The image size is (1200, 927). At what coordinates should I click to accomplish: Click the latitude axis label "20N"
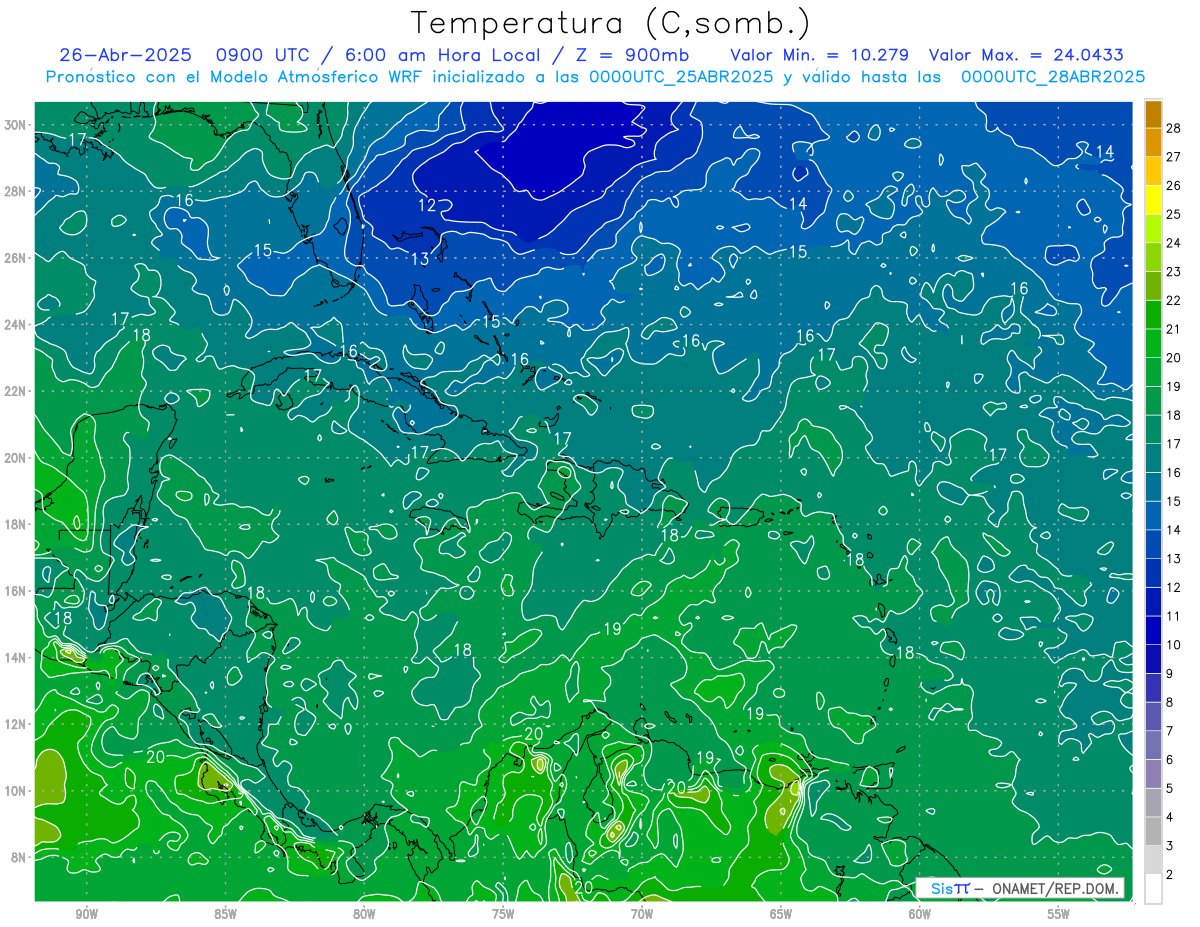(x=17, y=457)
